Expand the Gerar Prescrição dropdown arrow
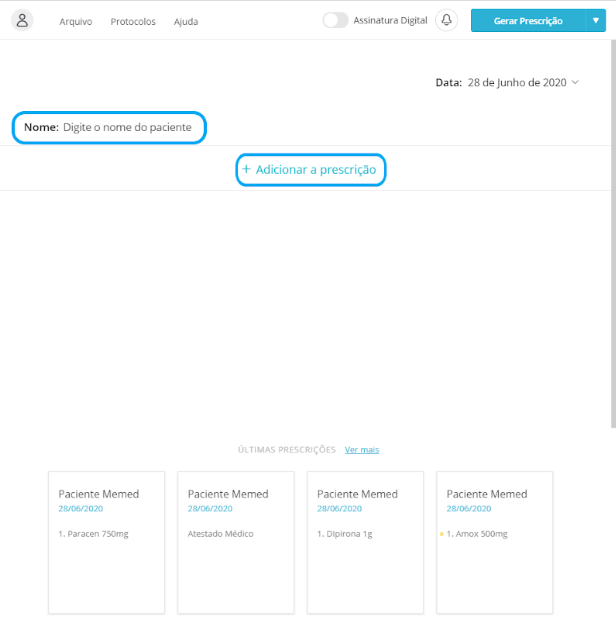 pyautogui.click(x=595, y=21)
